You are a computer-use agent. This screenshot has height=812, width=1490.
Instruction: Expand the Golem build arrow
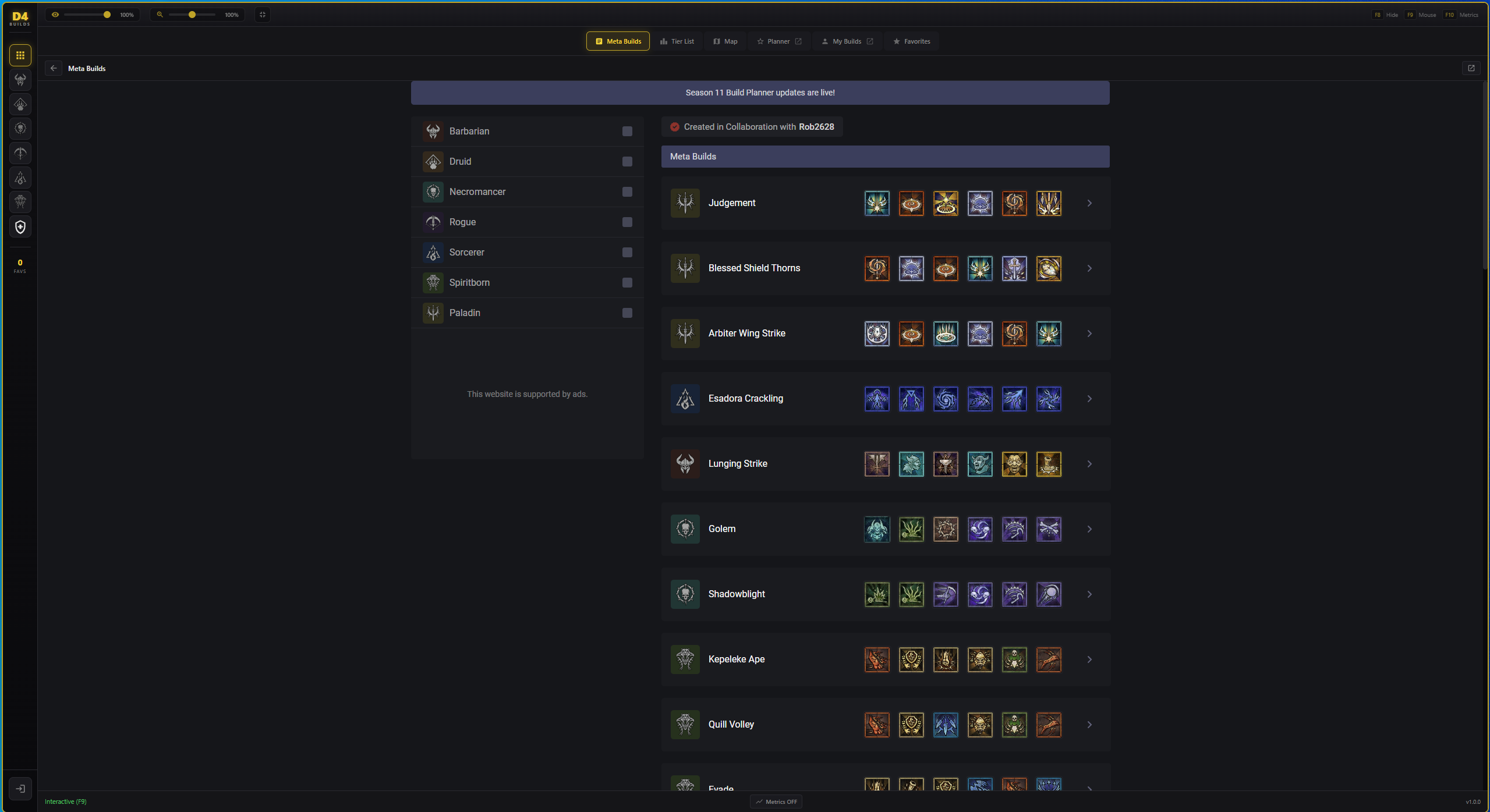click(1089, 529)
